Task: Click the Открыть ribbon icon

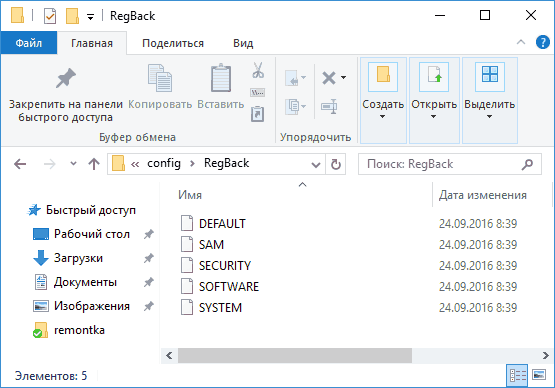Action: [x=434, y=76]
